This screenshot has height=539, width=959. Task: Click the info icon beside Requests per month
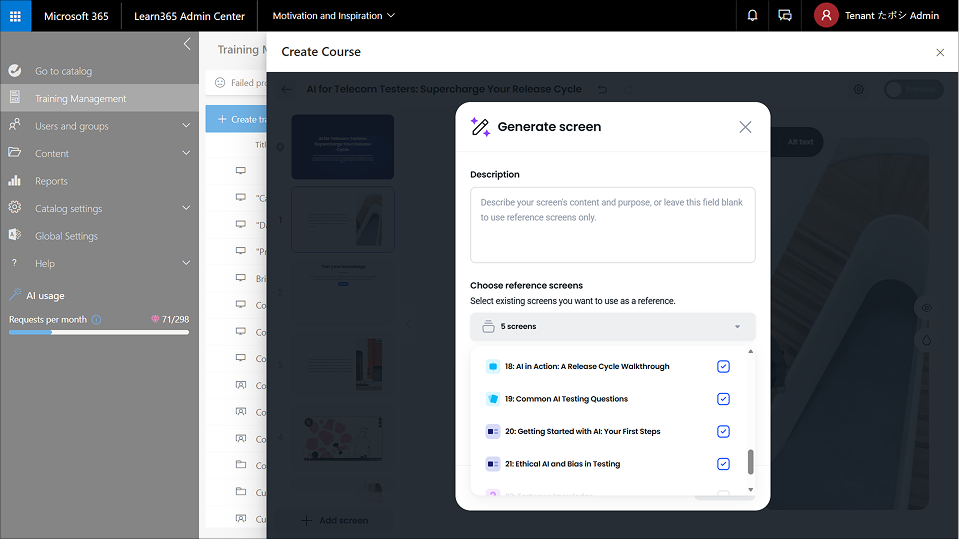pos(96,319)
